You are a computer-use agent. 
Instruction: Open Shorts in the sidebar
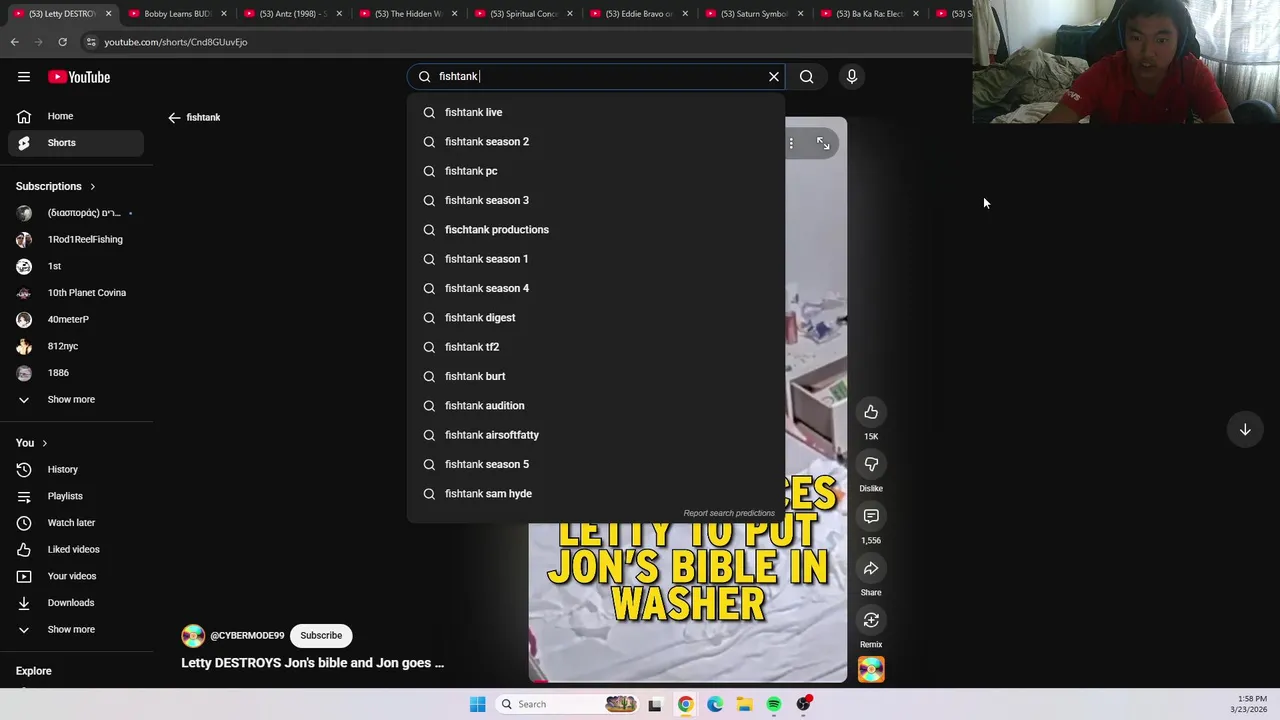tap(76, 143)
